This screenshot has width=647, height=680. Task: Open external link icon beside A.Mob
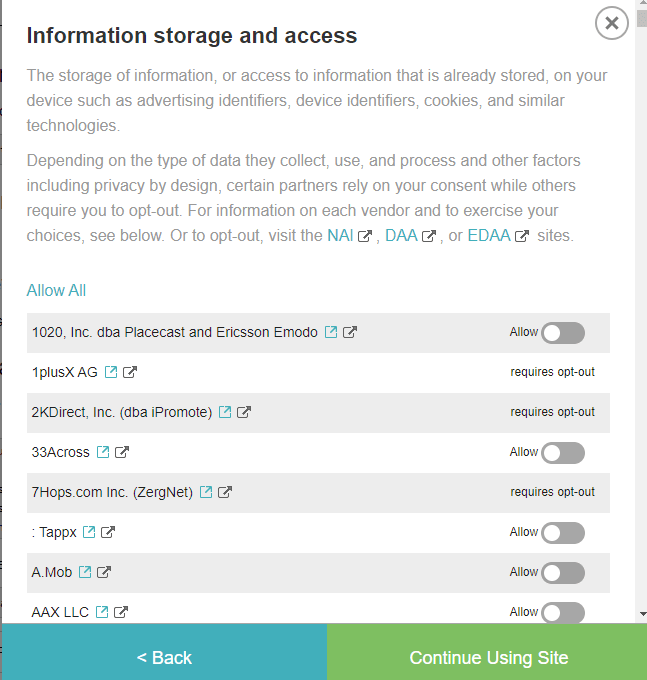point(104,572)
